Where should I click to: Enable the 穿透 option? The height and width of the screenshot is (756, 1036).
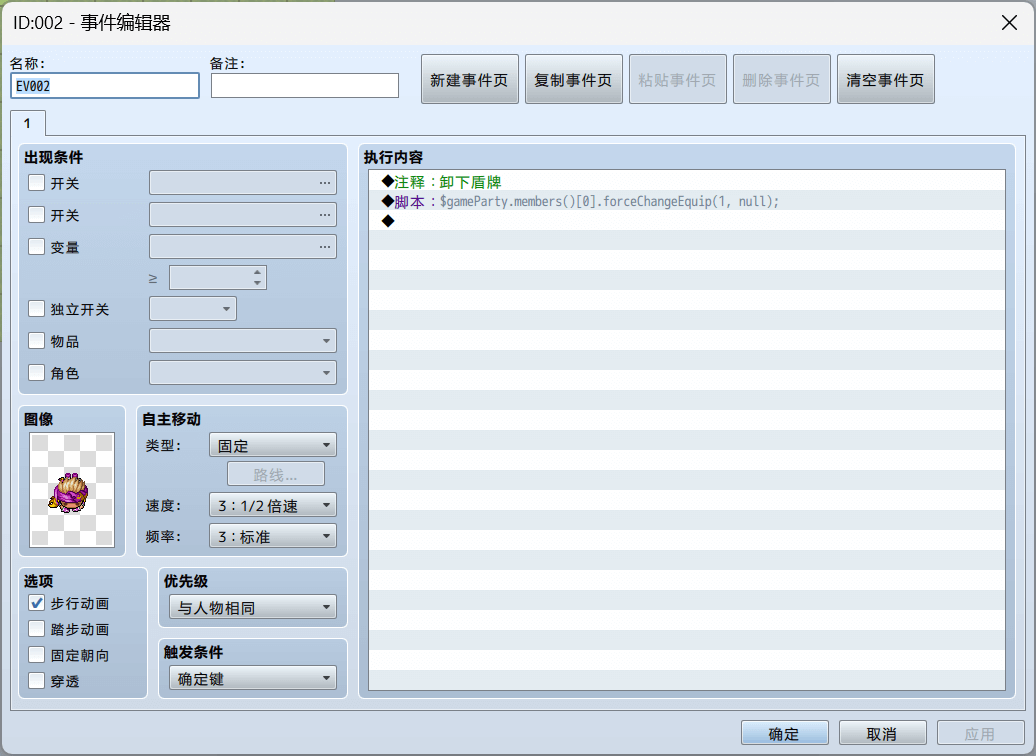tap(36, 681)
